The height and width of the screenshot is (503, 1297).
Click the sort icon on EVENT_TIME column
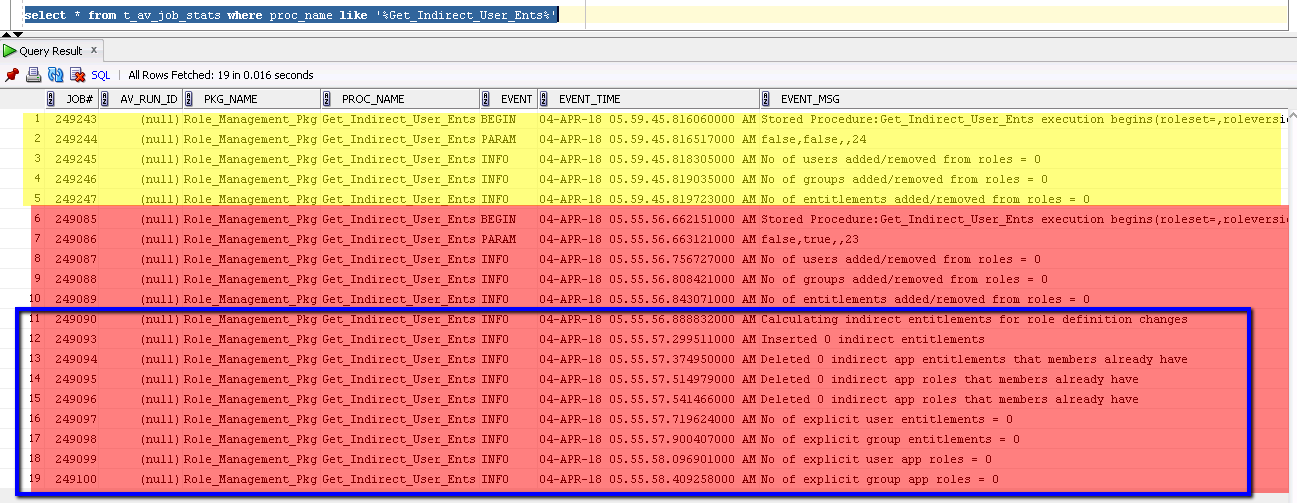[x=544, y=99]
